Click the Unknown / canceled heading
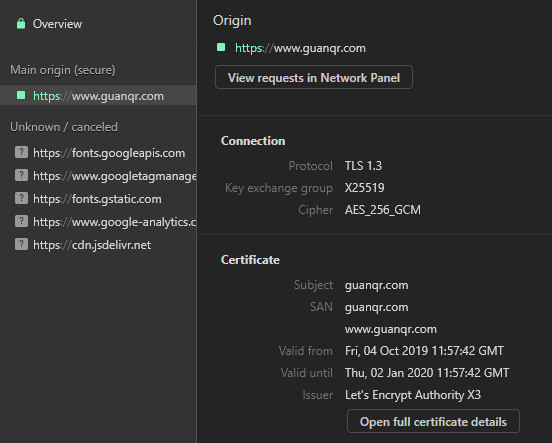Viewport: 552px width, 443px height. (64, 127)
